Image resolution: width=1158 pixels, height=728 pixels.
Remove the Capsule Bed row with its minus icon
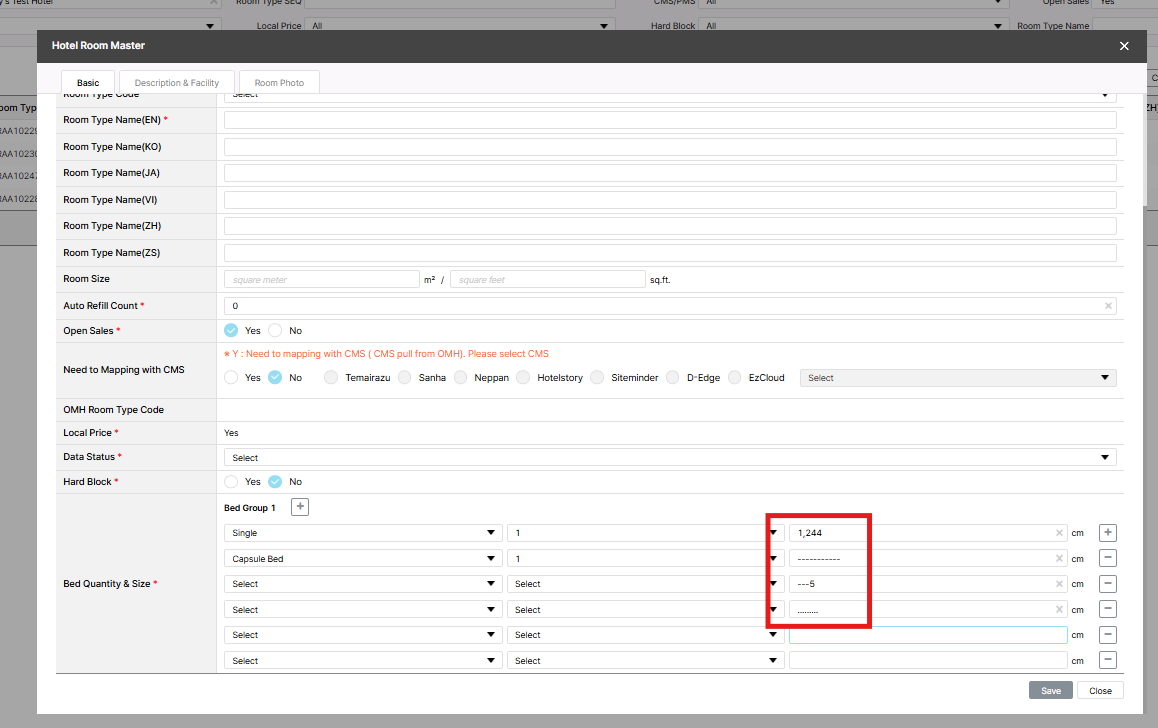coord(1108,558)
